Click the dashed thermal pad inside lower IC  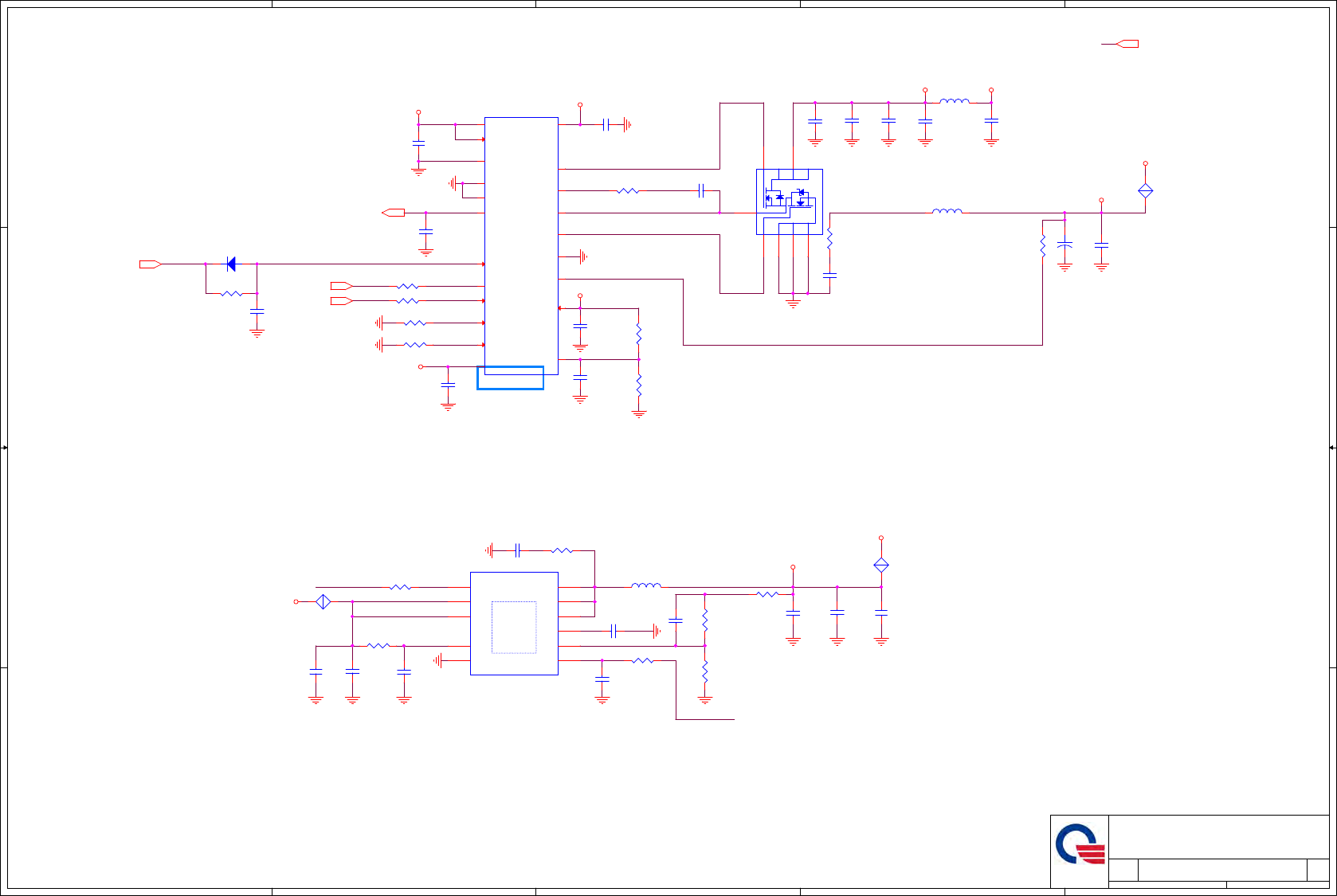click(514, 628)
